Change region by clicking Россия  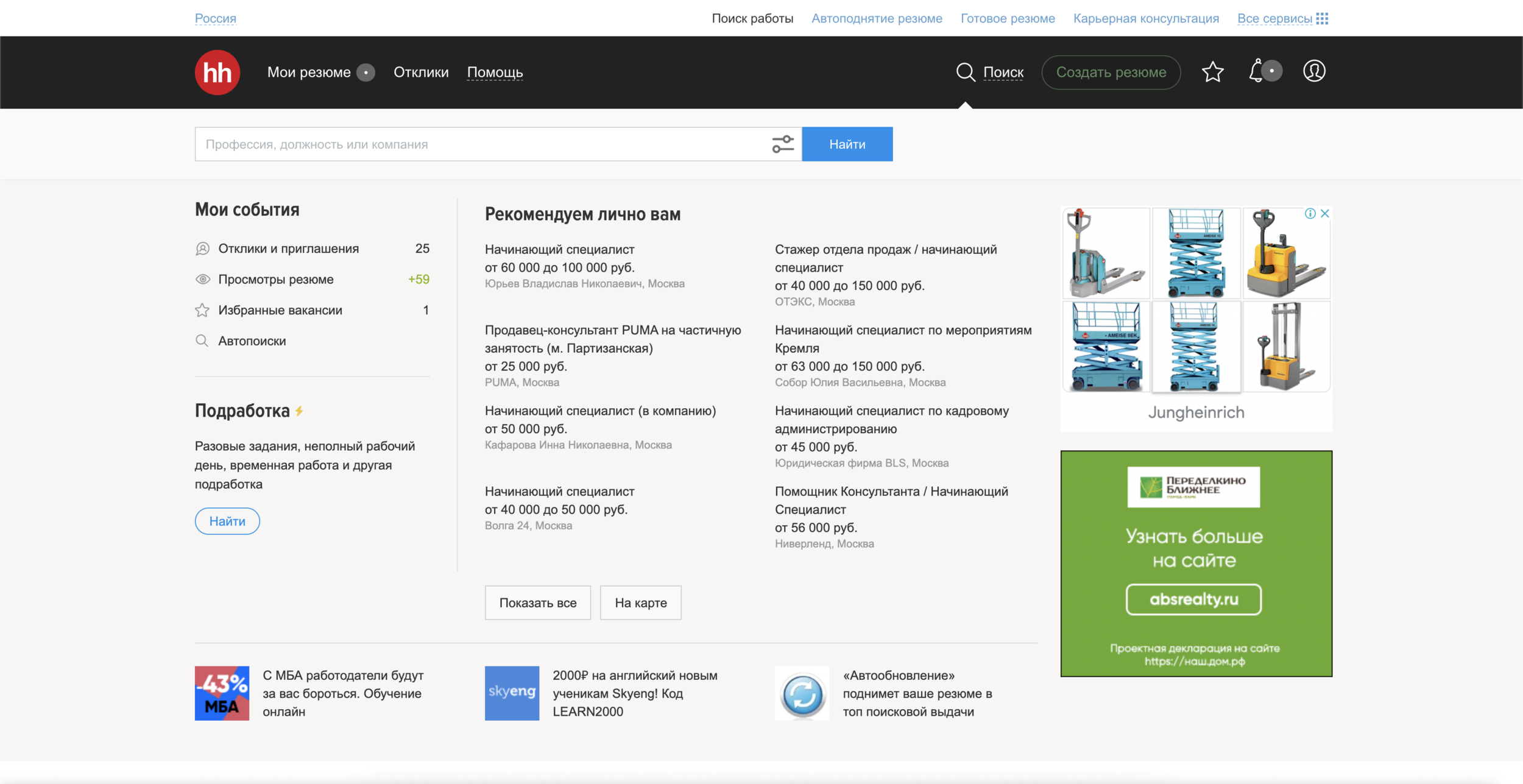pos(216,18)
